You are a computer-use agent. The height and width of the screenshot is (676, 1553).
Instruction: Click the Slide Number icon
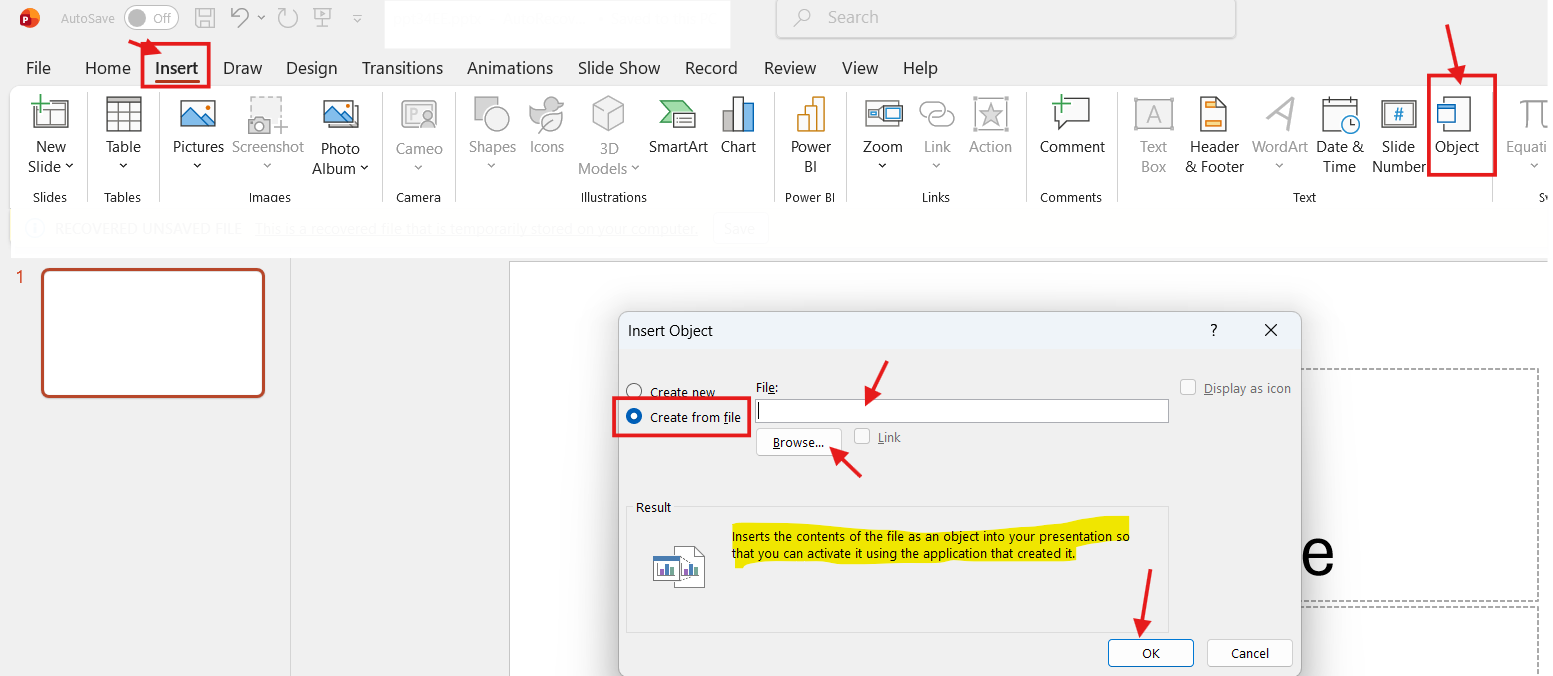point(1398,114)
